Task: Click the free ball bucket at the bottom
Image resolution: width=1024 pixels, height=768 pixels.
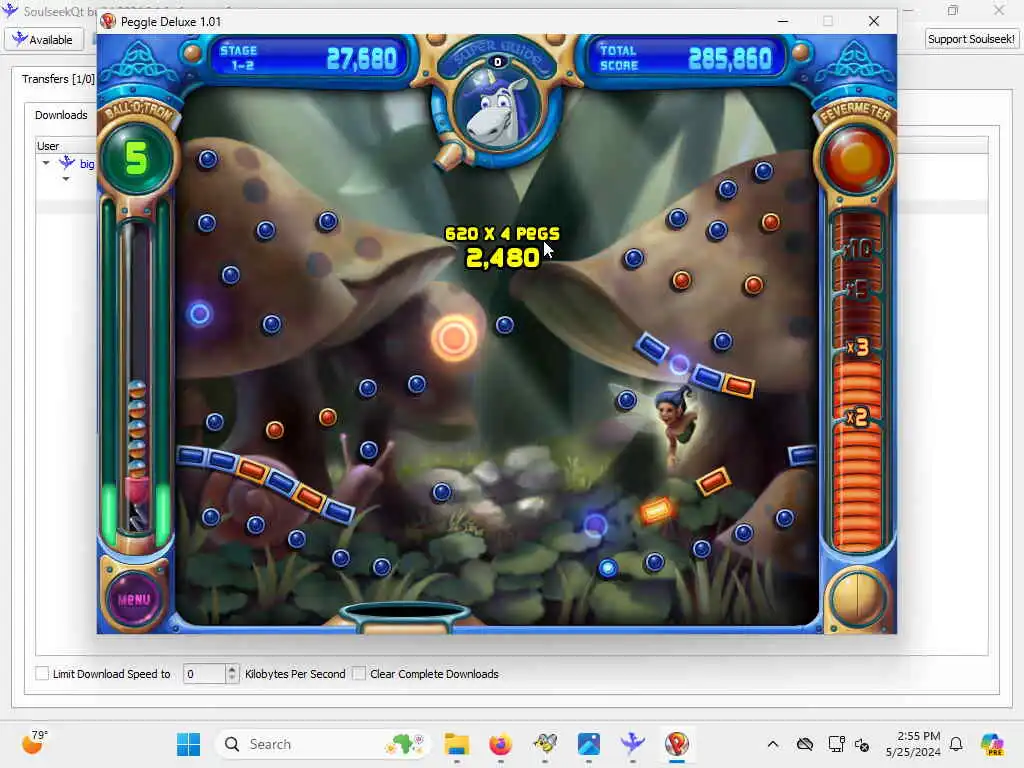Action: point(405,616)
